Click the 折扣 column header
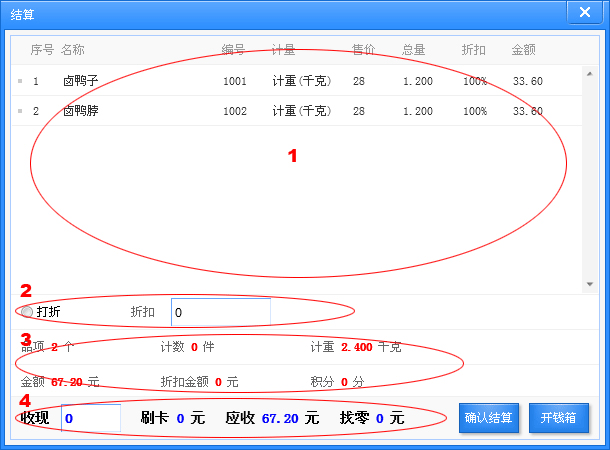 tap(473, 50)
